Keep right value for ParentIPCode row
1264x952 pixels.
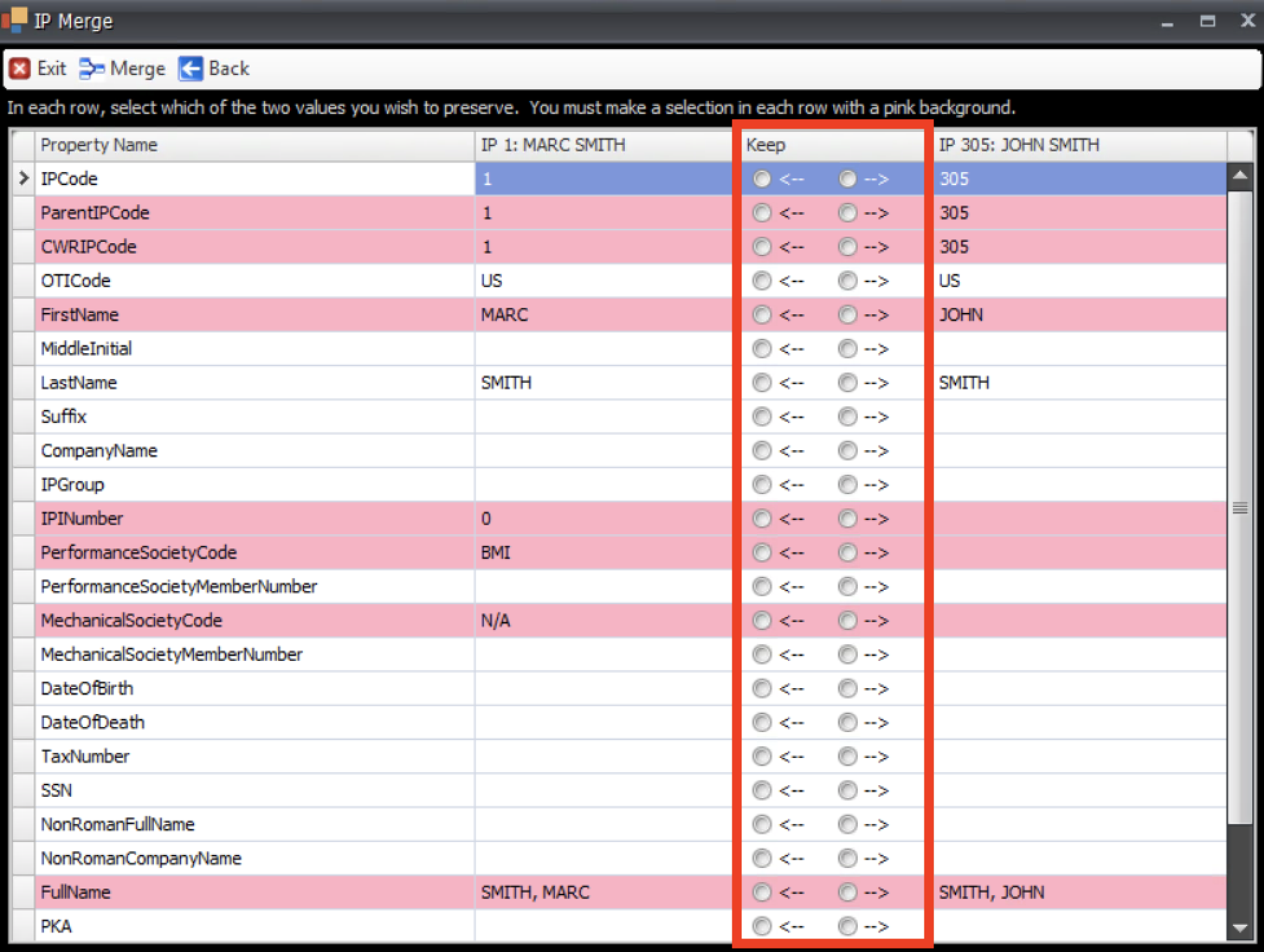[847, 213]
